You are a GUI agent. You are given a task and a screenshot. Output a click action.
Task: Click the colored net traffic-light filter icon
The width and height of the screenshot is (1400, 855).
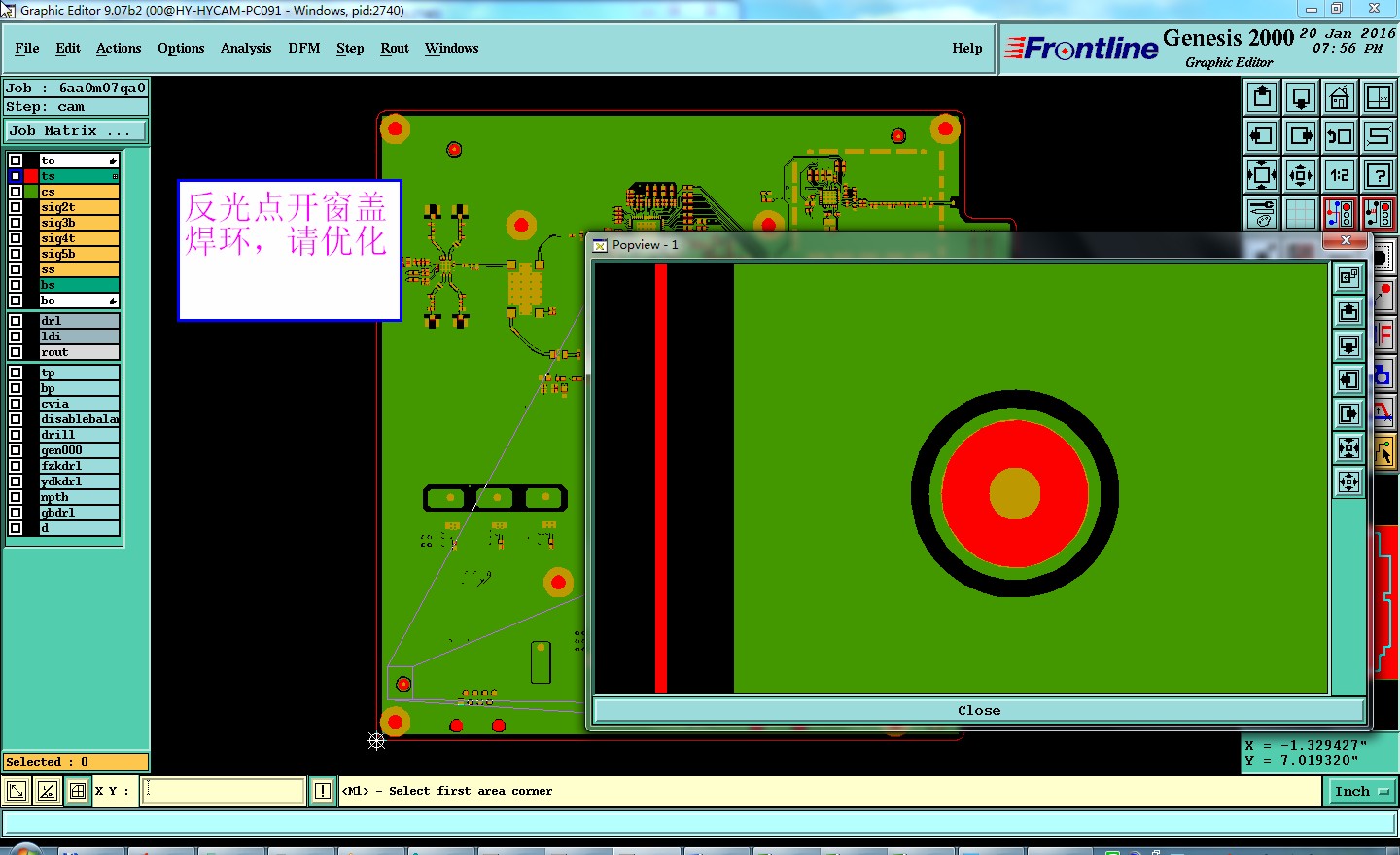1340,214
